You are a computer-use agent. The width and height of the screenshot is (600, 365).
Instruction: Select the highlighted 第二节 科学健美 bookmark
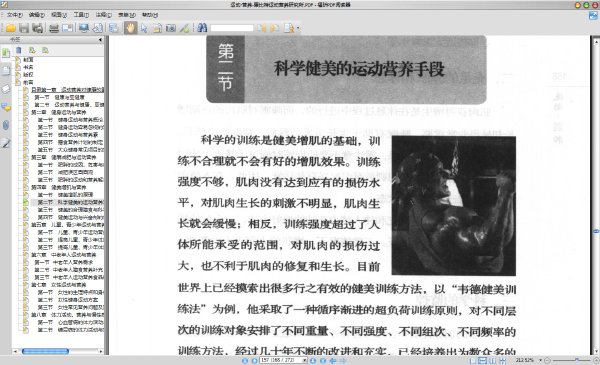pyautogui.click(x=70, y=202)
